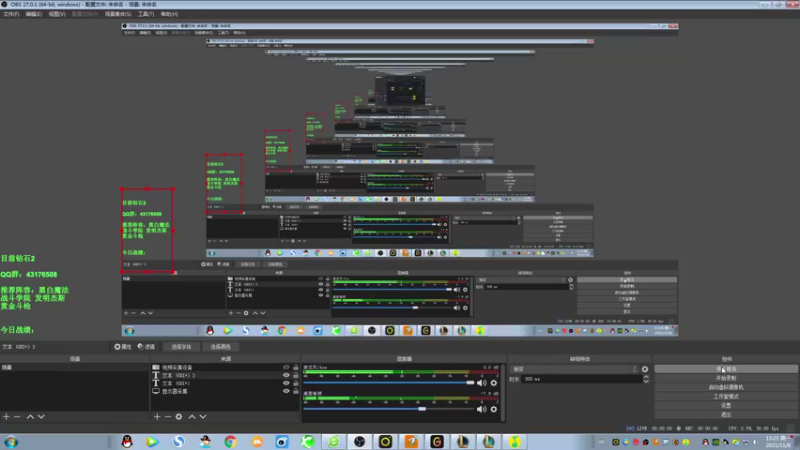Add a new scene with plus icon
The width and height of the screenshot is (800, 450).
[7, 417]
